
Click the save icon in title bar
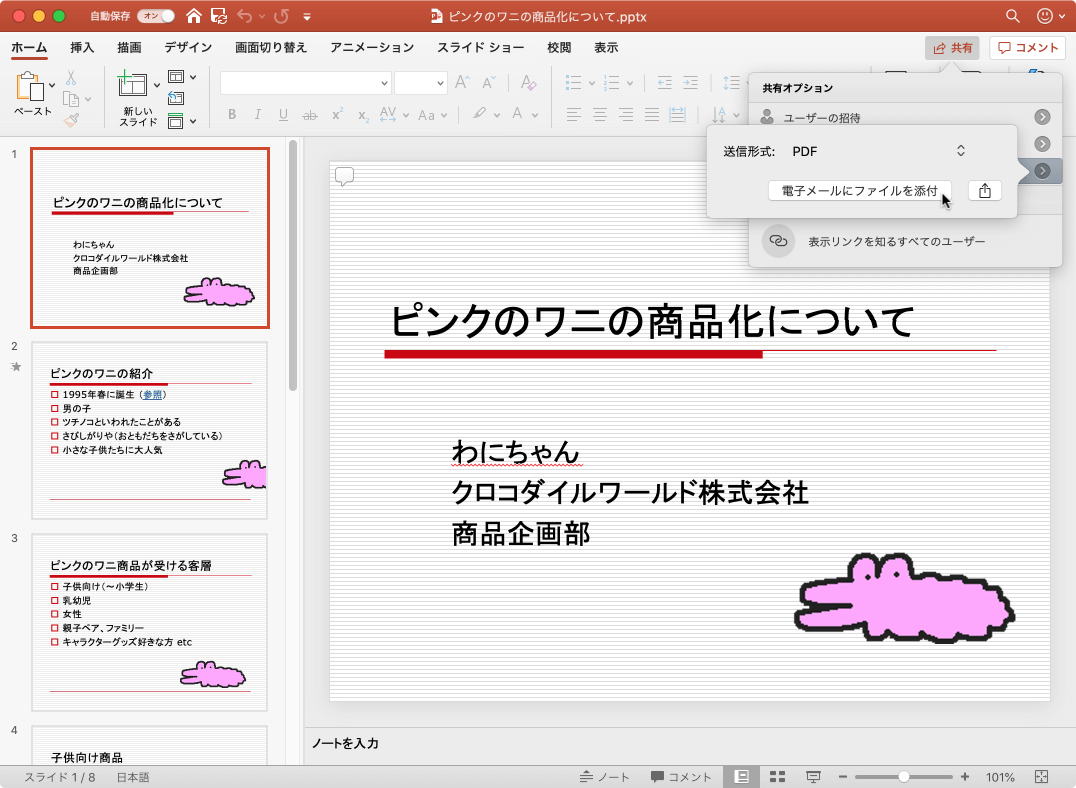point(219,16)
